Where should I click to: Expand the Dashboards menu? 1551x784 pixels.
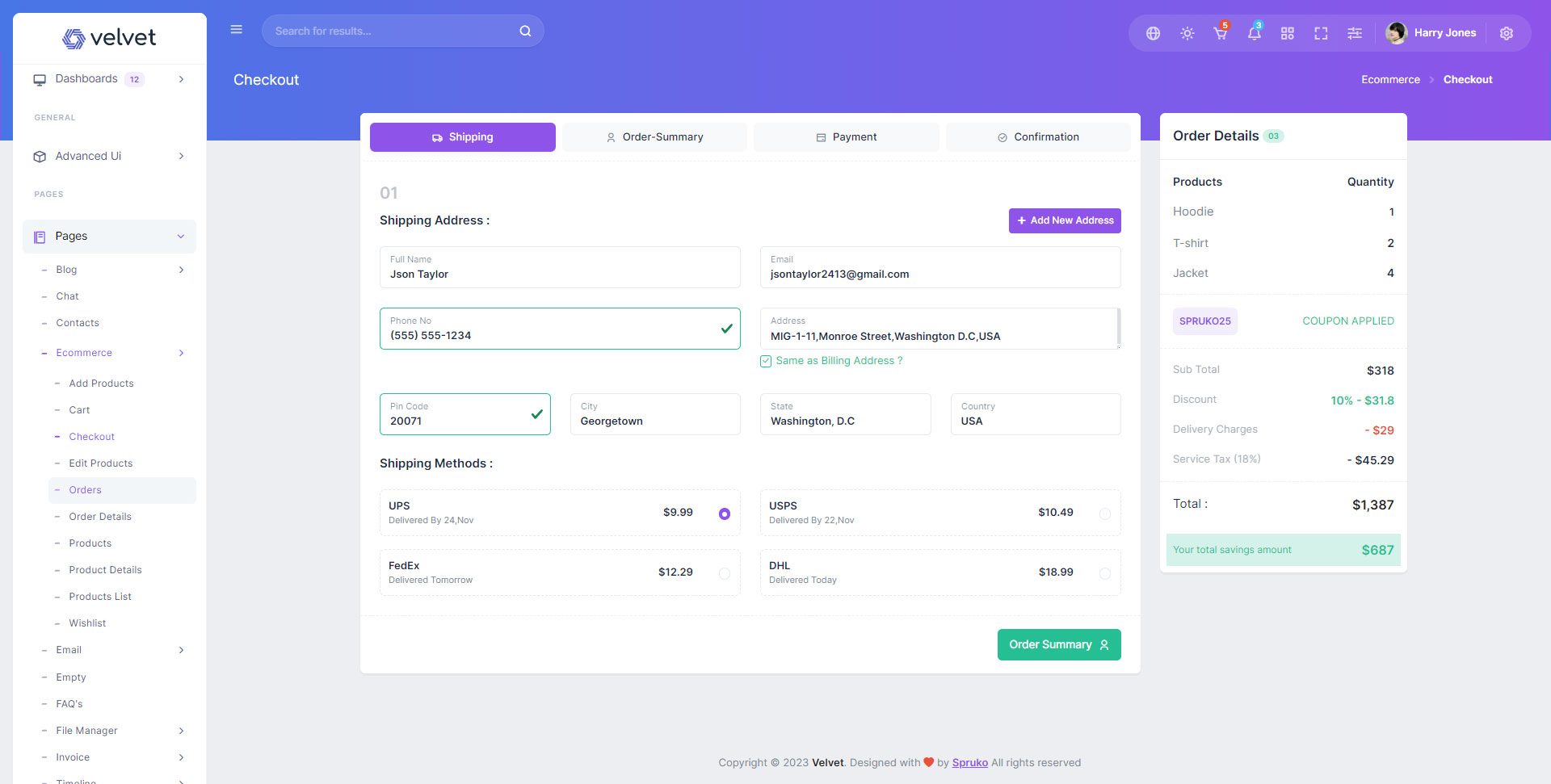coord(109,79)
